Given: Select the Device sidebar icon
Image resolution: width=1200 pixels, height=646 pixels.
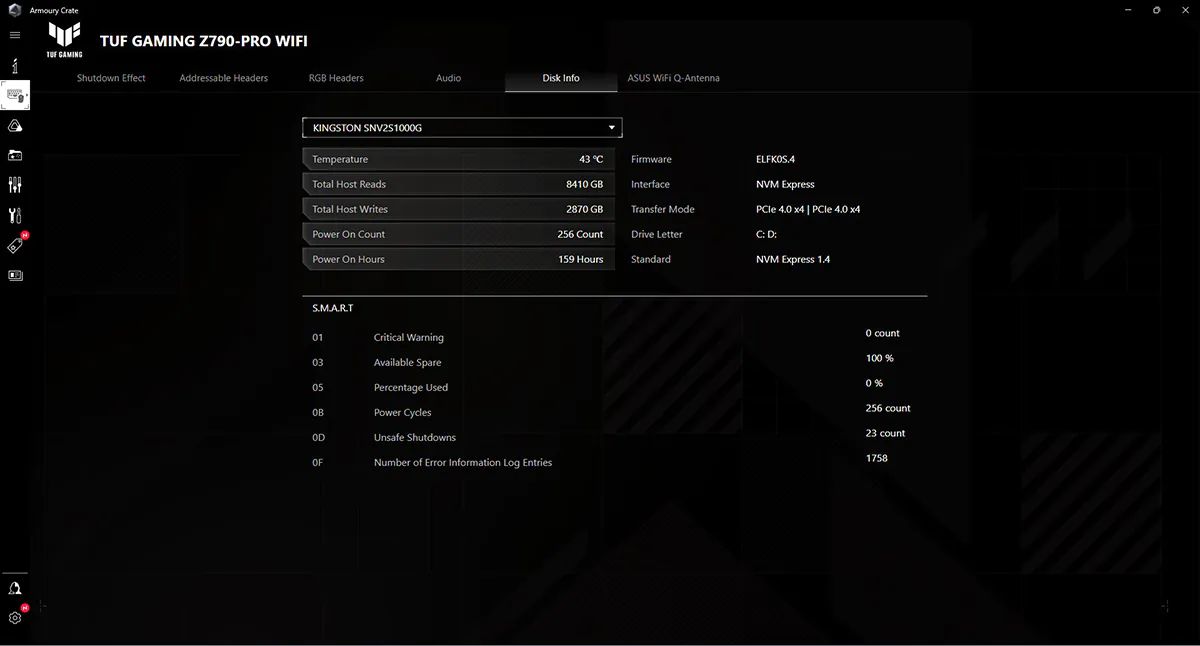Looking at the screenshot, I should pos(15,96).
